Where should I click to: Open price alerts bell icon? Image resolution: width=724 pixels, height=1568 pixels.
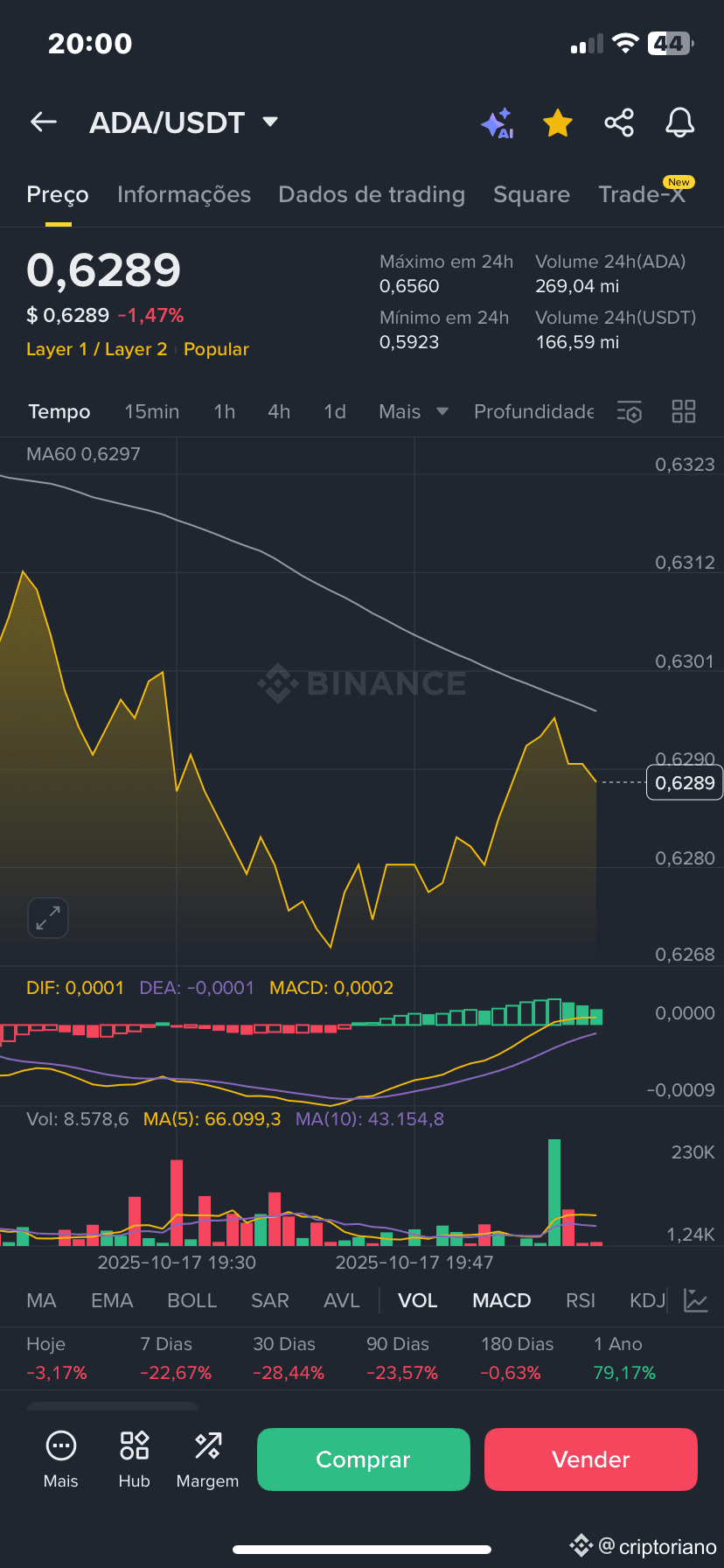[x=679, y=122]
